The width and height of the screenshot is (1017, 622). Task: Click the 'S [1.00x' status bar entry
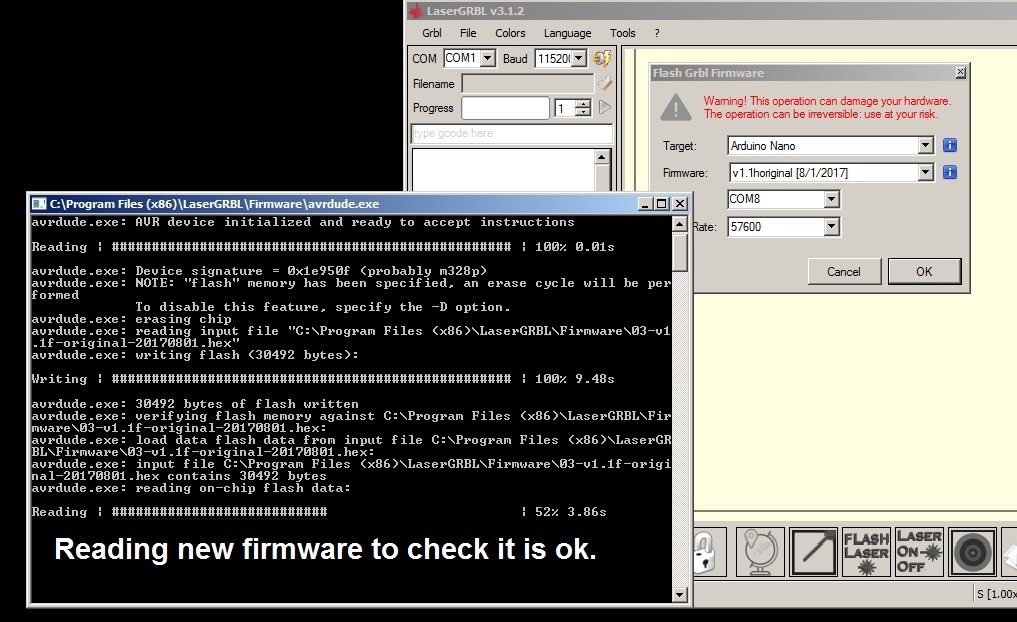996,593
